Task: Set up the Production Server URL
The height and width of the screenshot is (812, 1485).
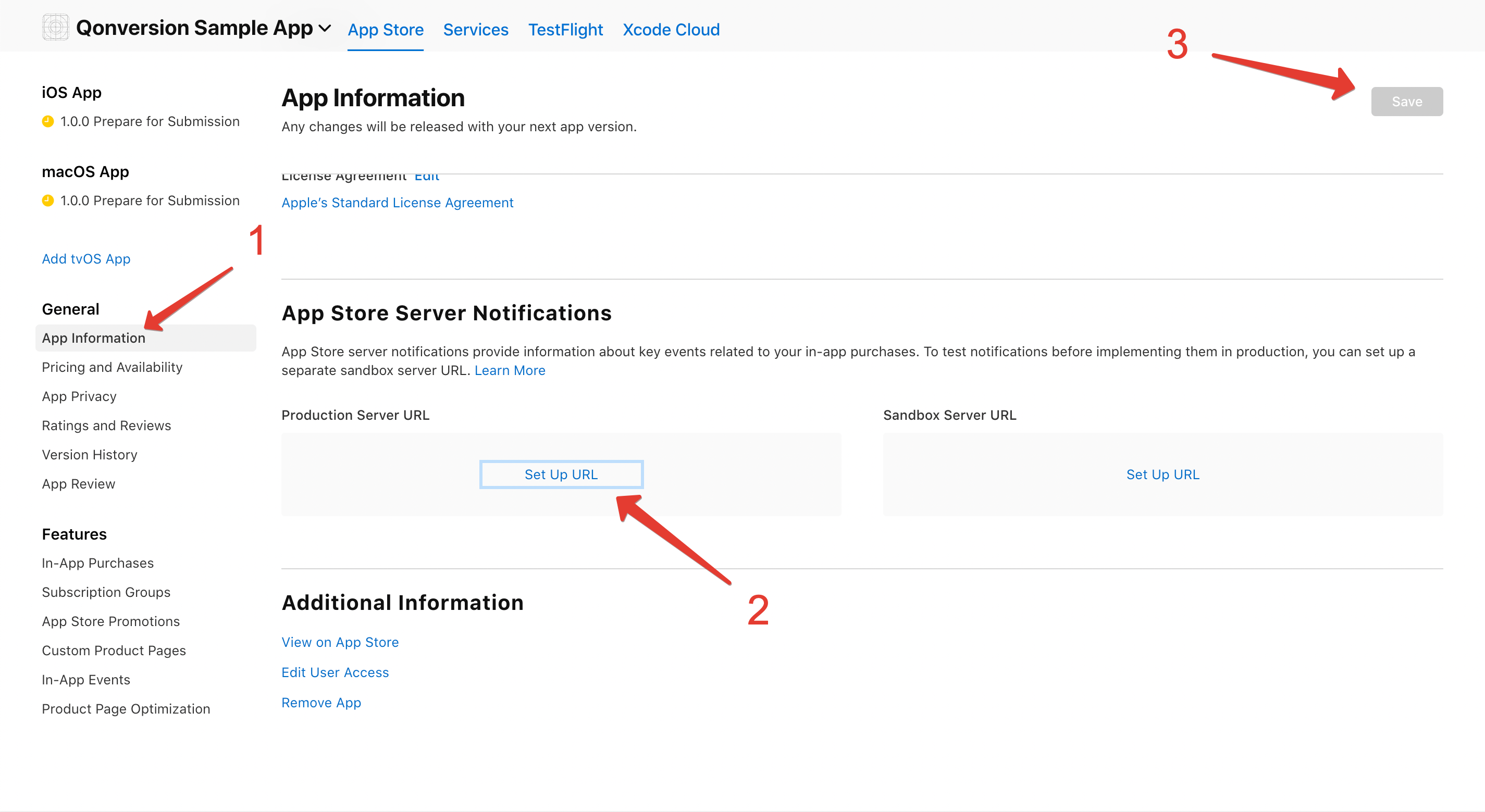Action: [x=561, y=474]
